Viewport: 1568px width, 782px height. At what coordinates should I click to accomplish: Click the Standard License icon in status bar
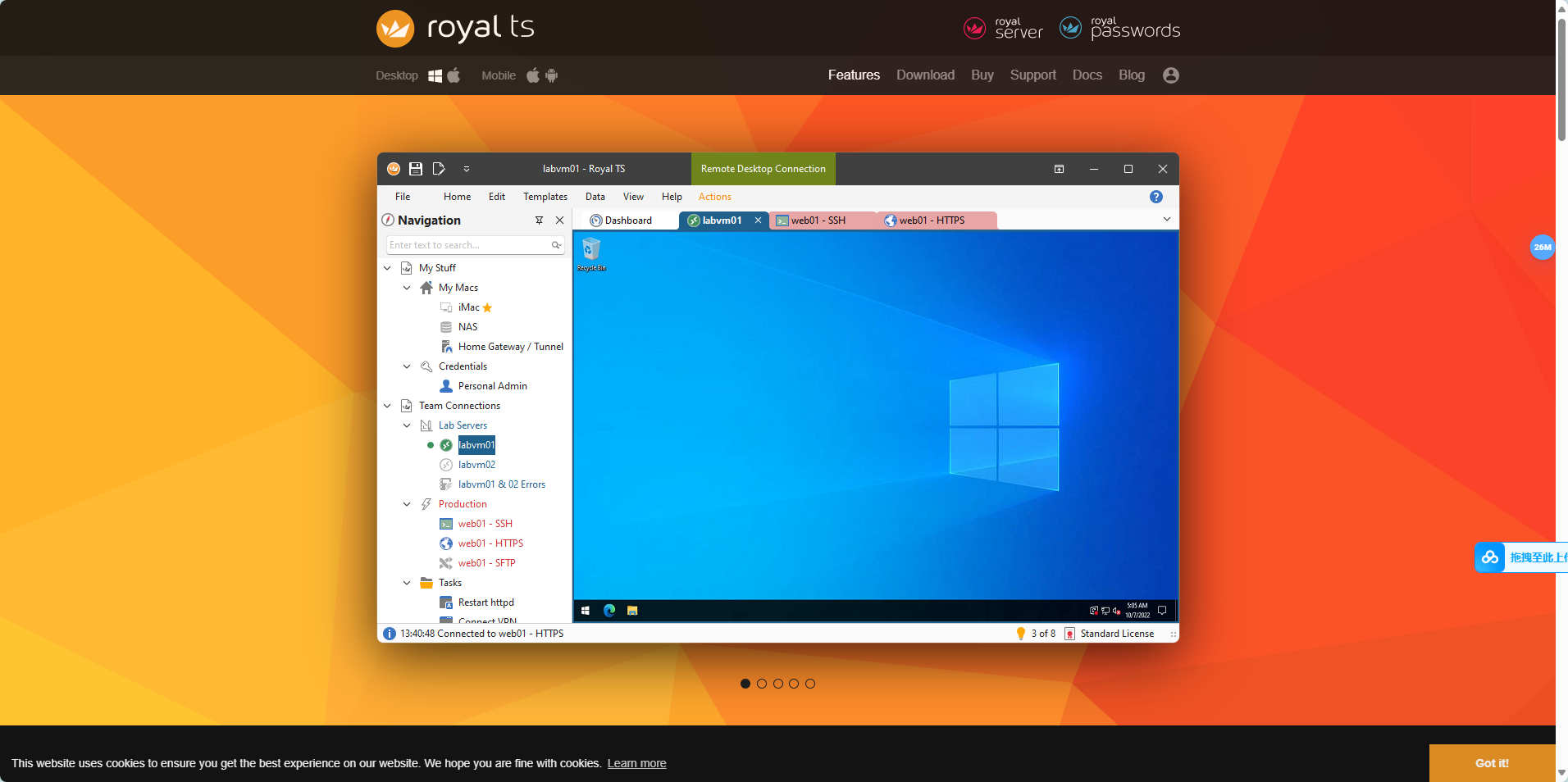point(1070,634)
